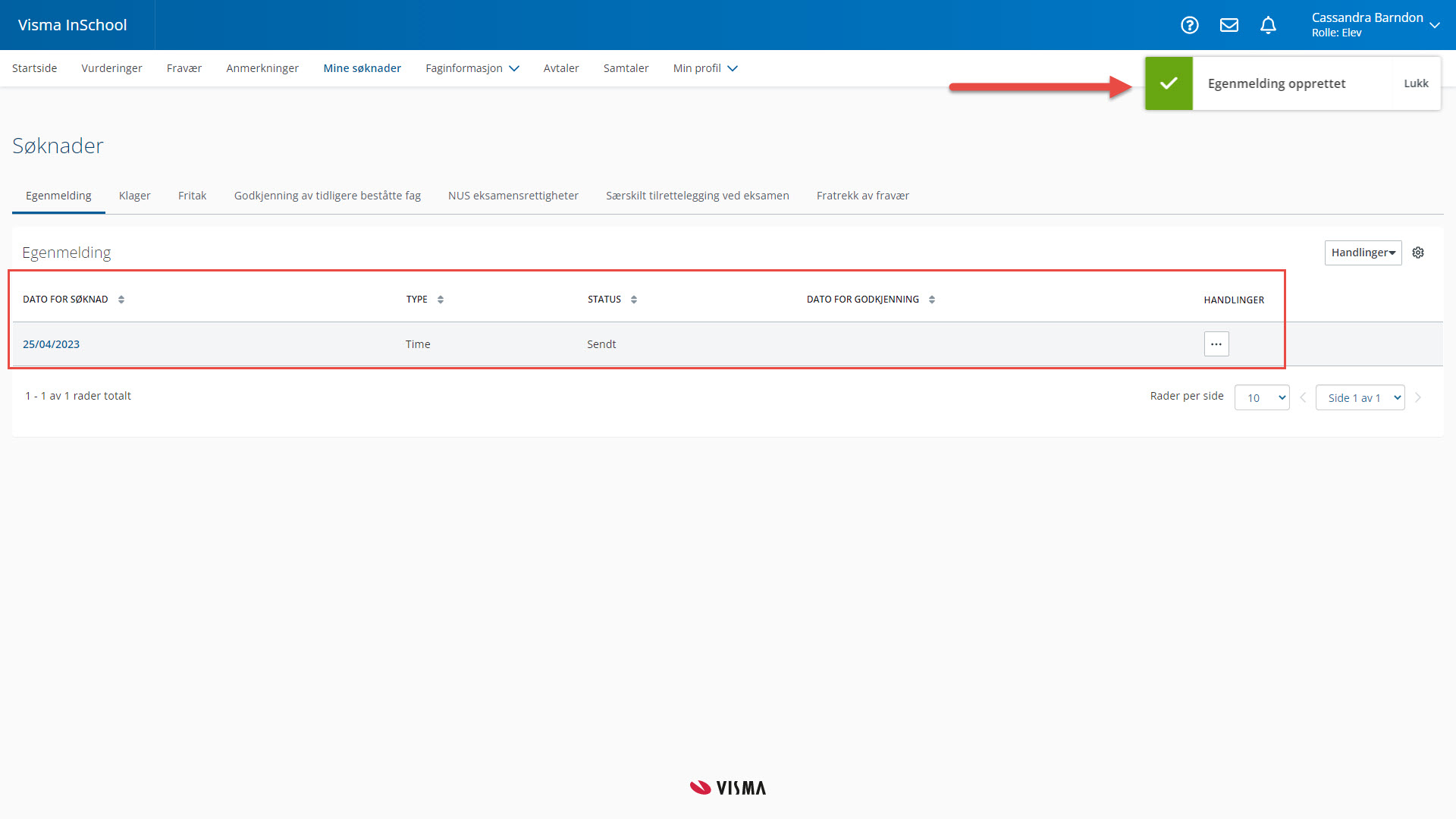Open the notifications bell icon
The width and height of the screenshot is (1456, 819).
point(1268,25)
